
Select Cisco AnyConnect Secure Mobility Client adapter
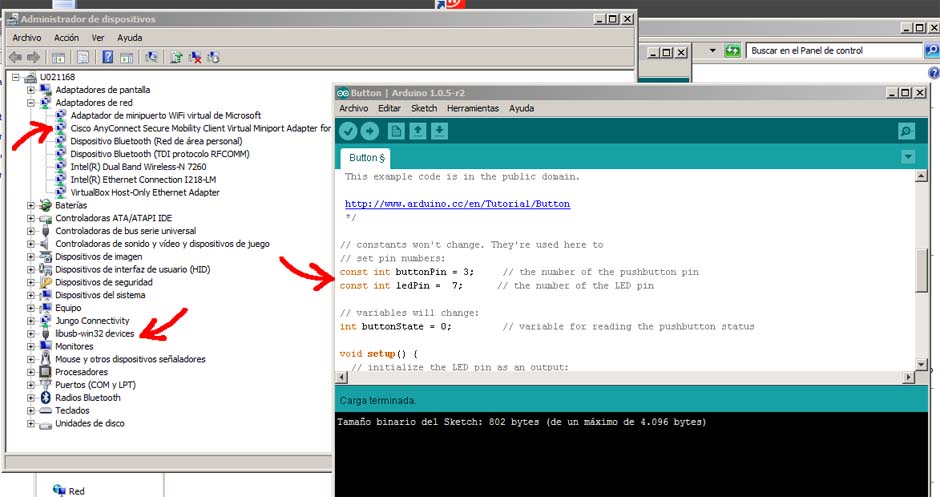click(200, 128)
